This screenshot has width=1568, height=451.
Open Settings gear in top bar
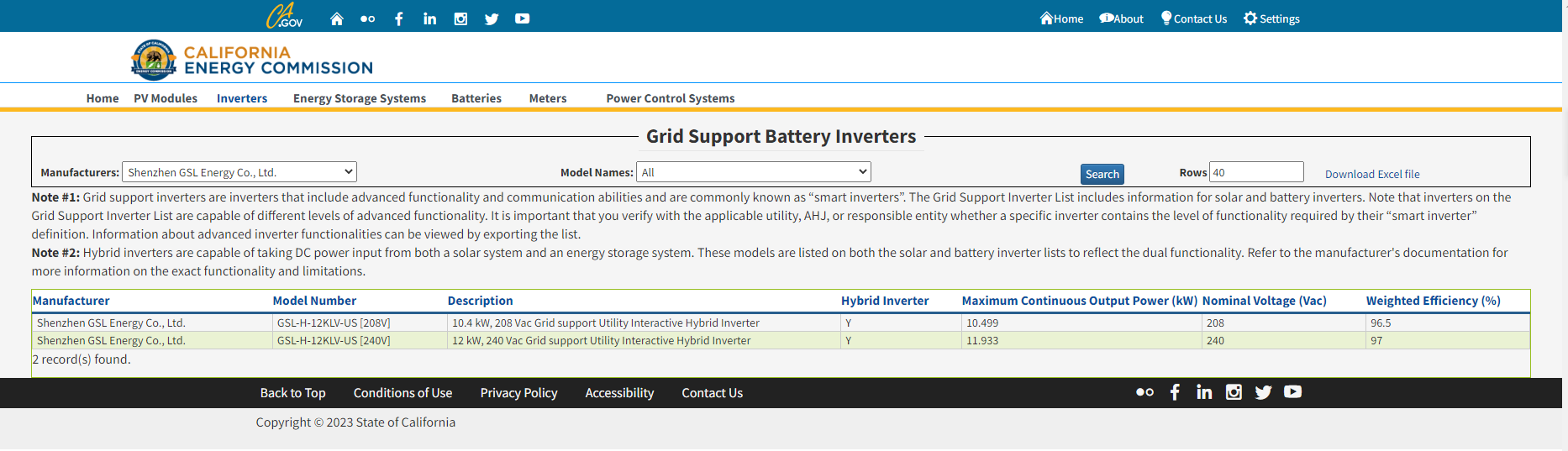point(1271,18)
